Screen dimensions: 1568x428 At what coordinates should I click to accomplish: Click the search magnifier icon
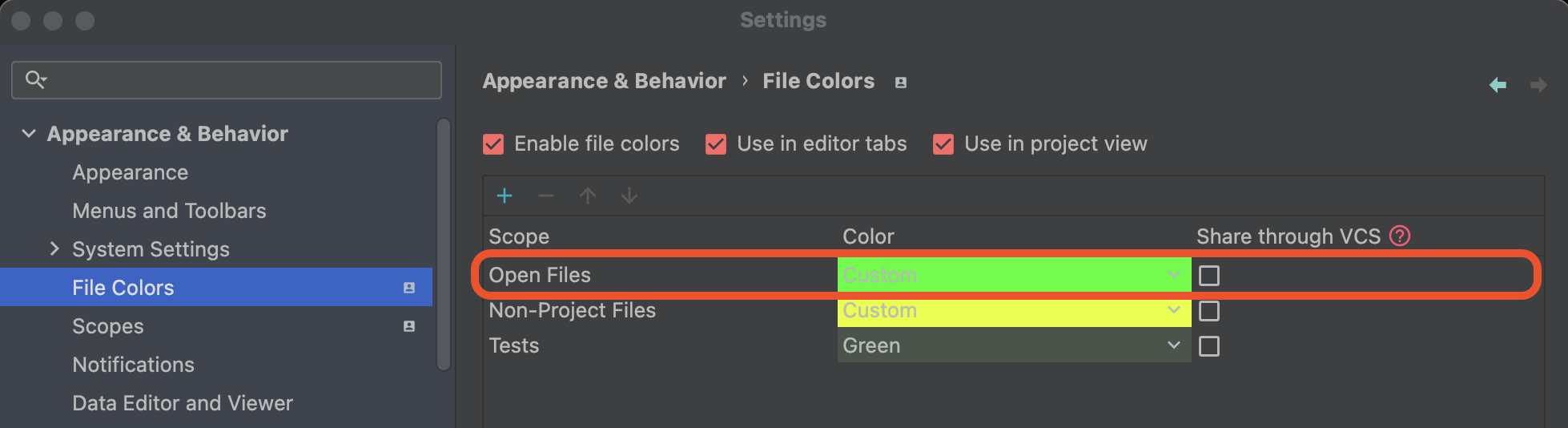(x=35, y=79)
